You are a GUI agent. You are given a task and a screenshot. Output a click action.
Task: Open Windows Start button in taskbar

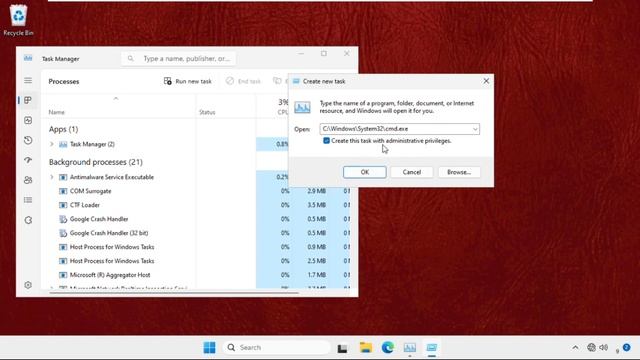209,347
